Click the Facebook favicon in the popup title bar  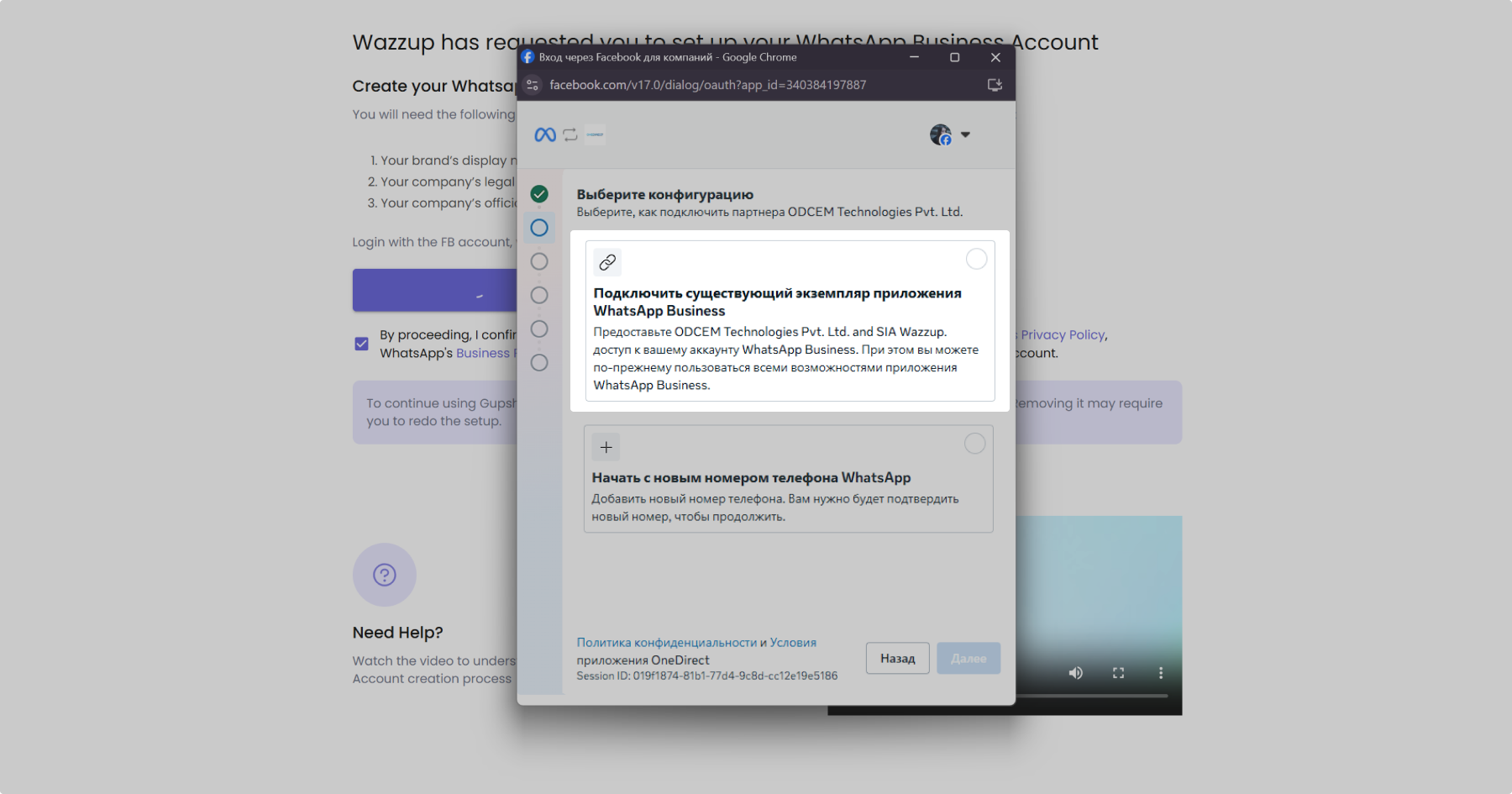(x=528, y=57)
